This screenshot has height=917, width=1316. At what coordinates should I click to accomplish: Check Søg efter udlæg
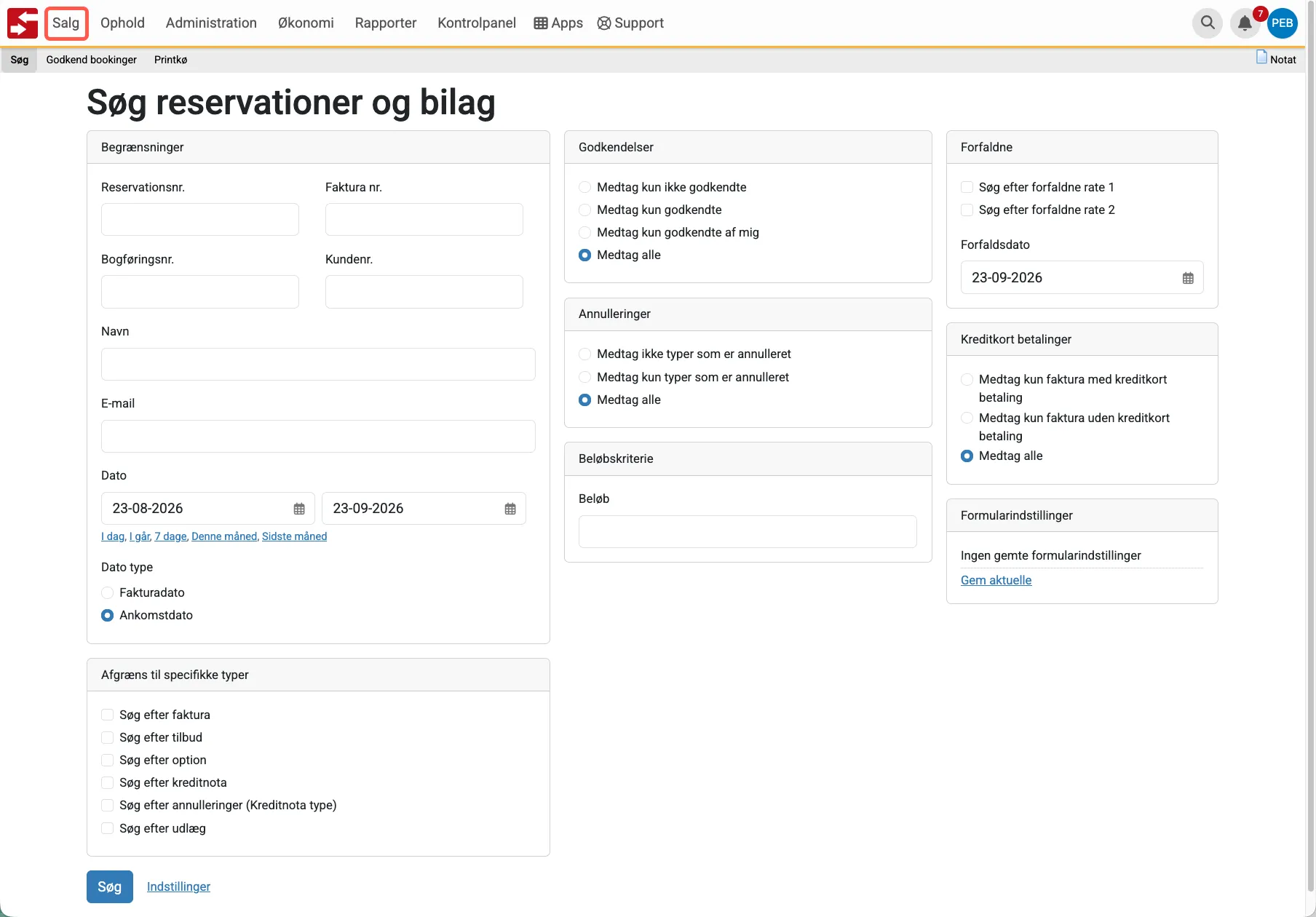click(107, 829)
